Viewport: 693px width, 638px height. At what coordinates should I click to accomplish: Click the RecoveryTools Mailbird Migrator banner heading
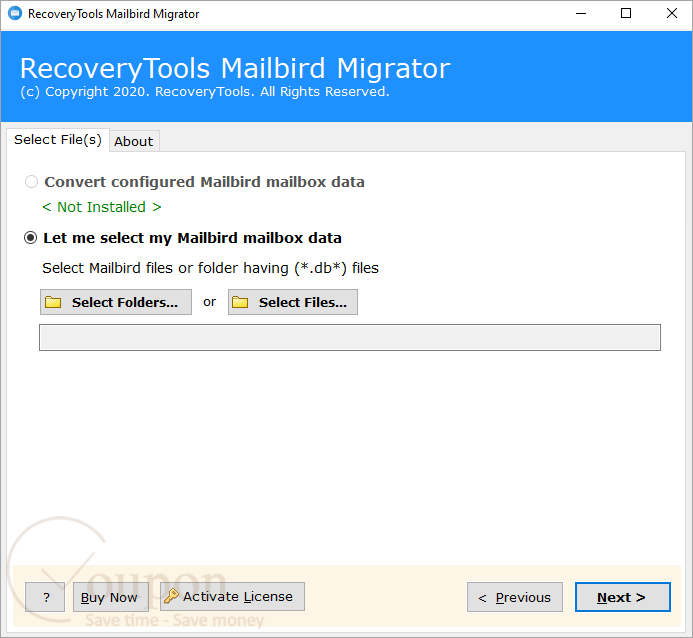coord(235,68)
